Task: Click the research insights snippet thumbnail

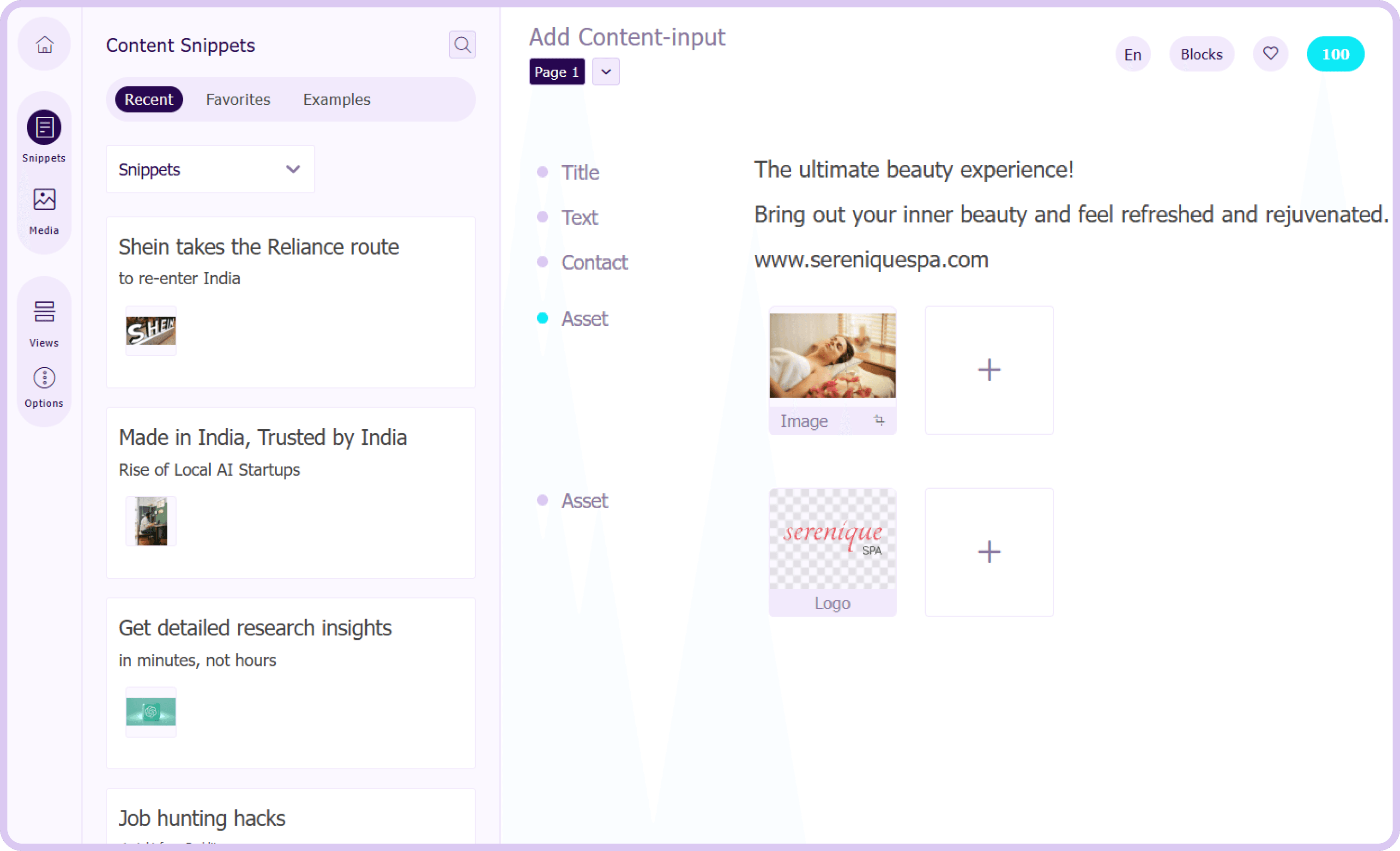Action: [151, 712]
